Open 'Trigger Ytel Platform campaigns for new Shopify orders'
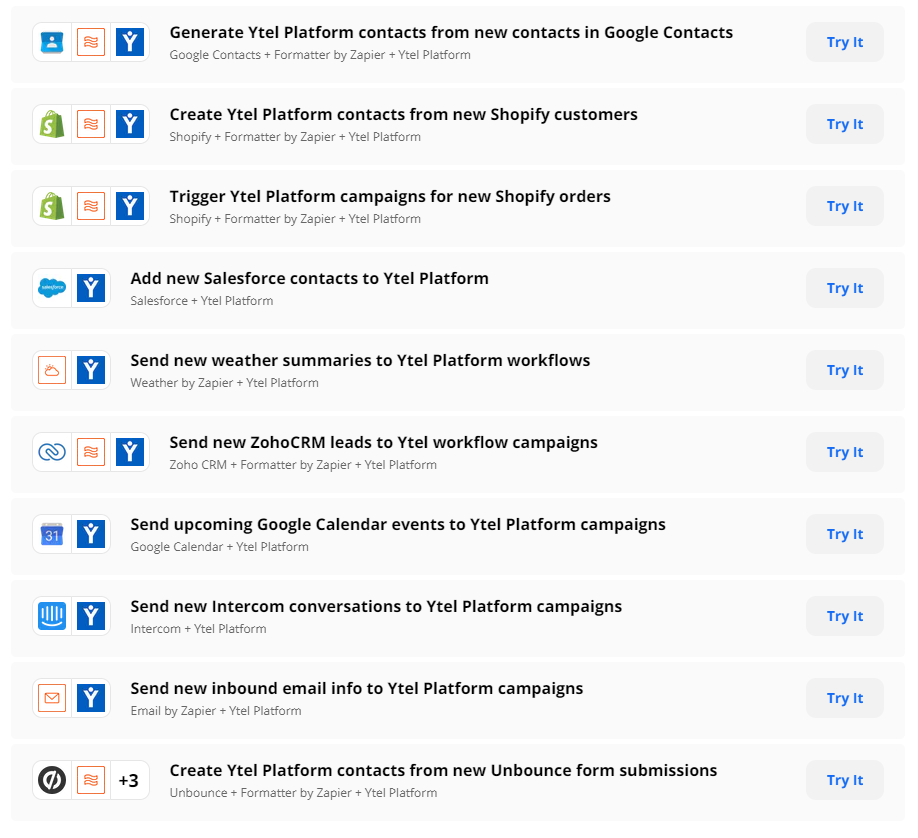 [390, 196]
